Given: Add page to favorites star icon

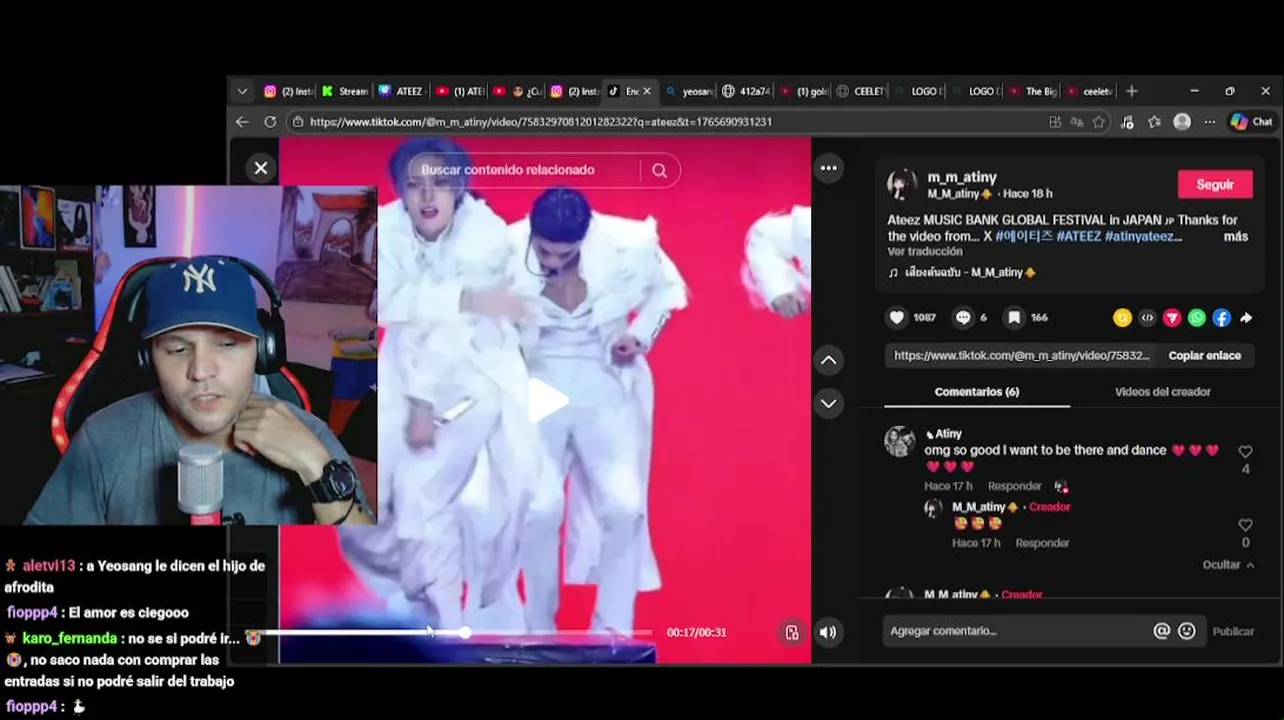Looking at the screenshot, I should click(1099, 122).
